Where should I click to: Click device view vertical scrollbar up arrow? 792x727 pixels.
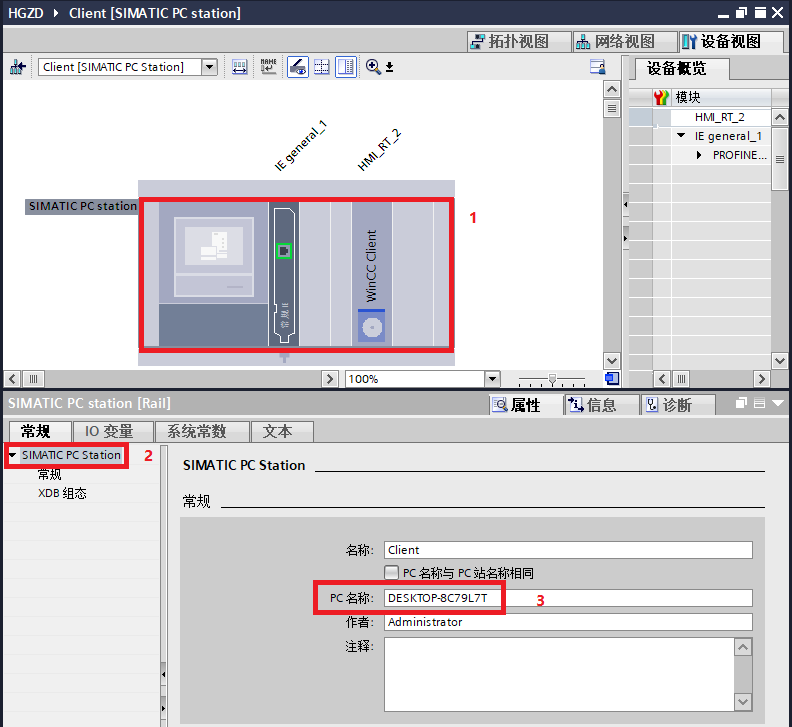click(612, 90)
